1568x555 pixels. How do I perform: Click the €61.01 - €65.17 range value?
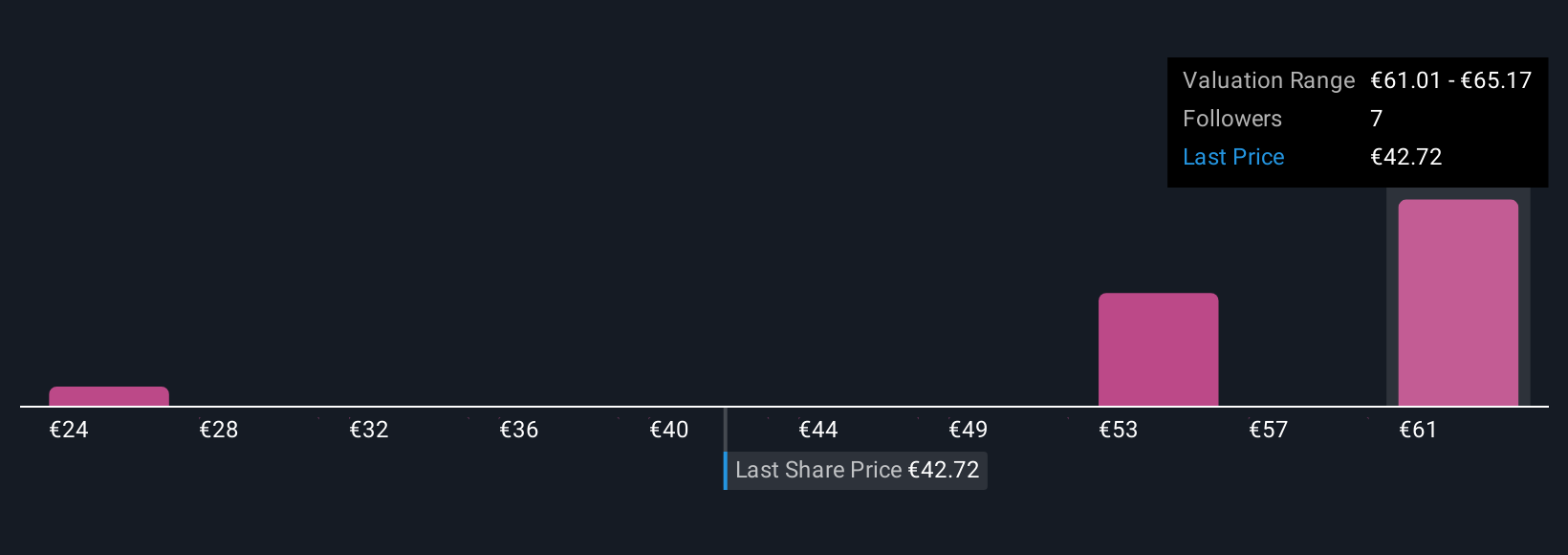(x=1451, y=80)
